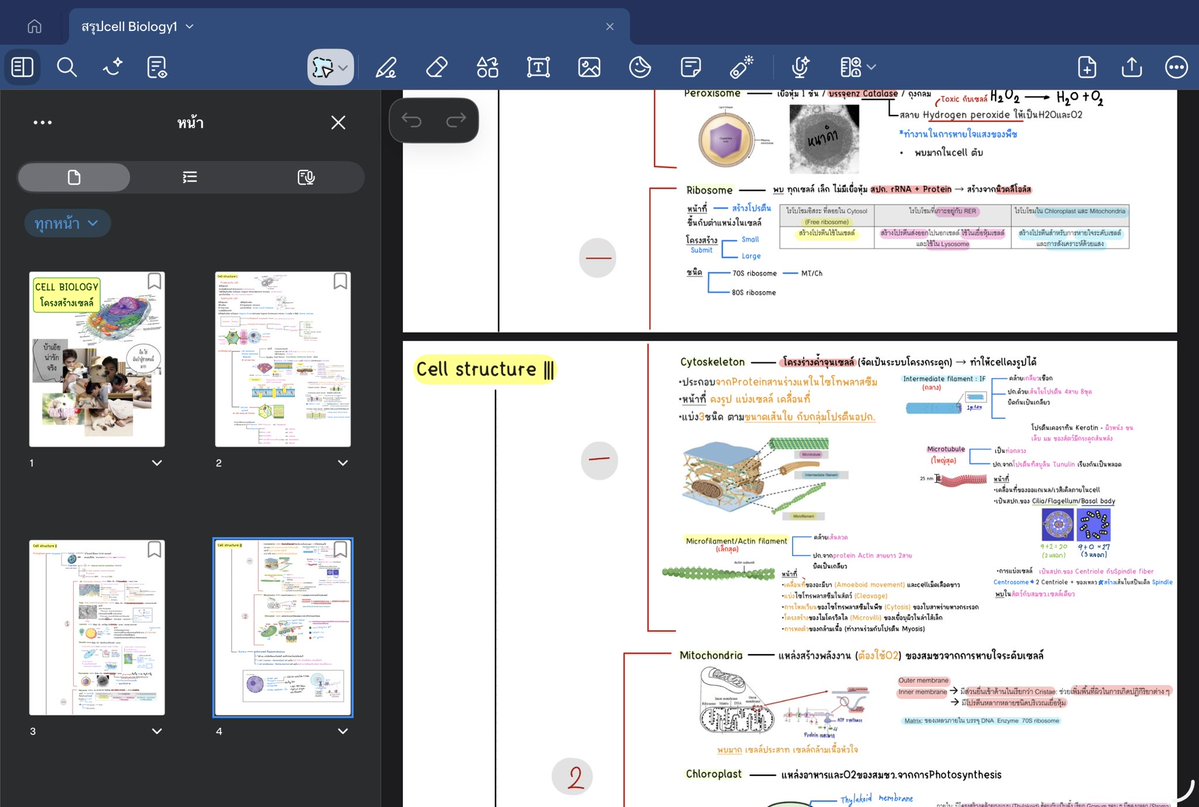This screenshot has height=807, width=1199.
Task: Open the toolbar more options menu
Action: (x=1176, y=67)
